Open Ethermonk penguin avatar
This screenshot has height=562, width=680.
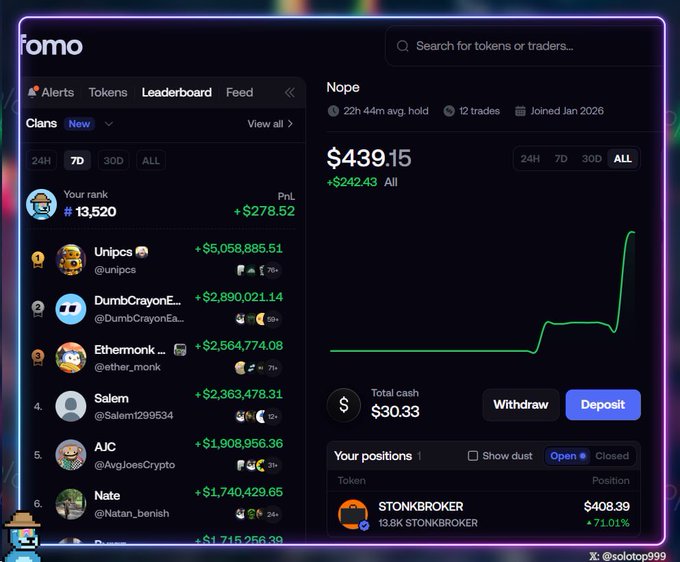[71, 358]
